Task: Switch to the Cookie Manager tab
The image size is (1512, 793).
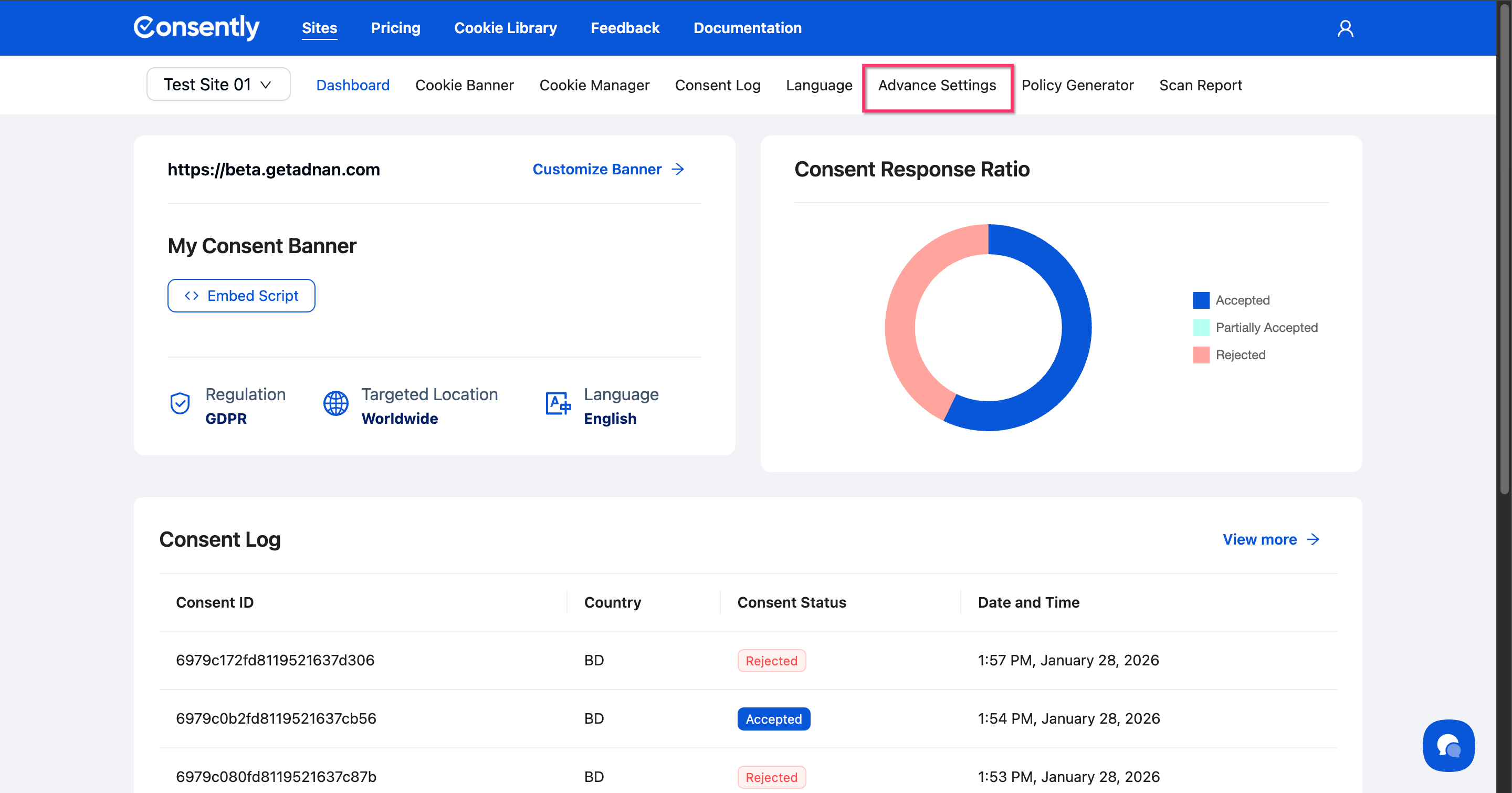Action: pyautogui.click(x=594, y=86)
